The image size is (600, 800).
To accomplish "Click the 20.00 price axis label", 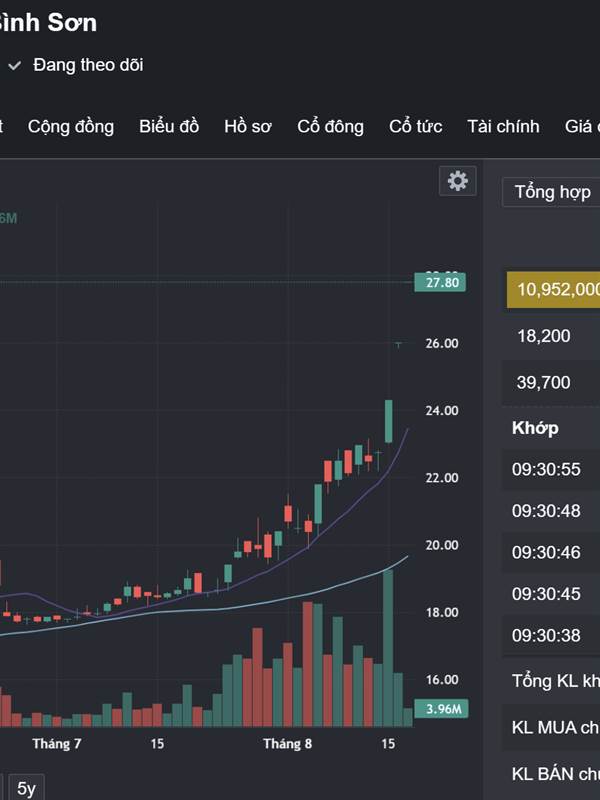I will coord(442,545).
